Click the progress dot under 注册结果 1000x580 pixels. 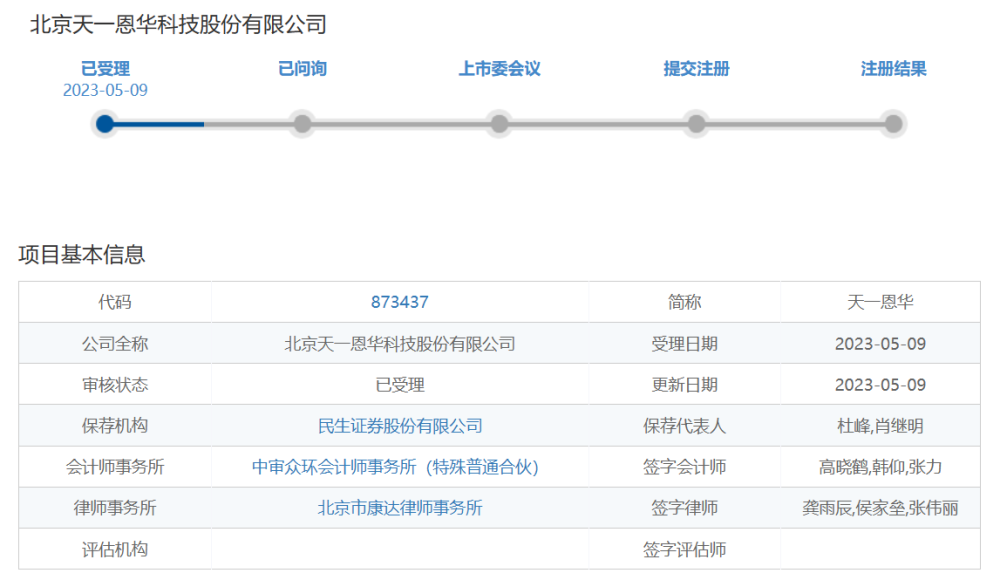pyautogui.click(x=893, y=124)
